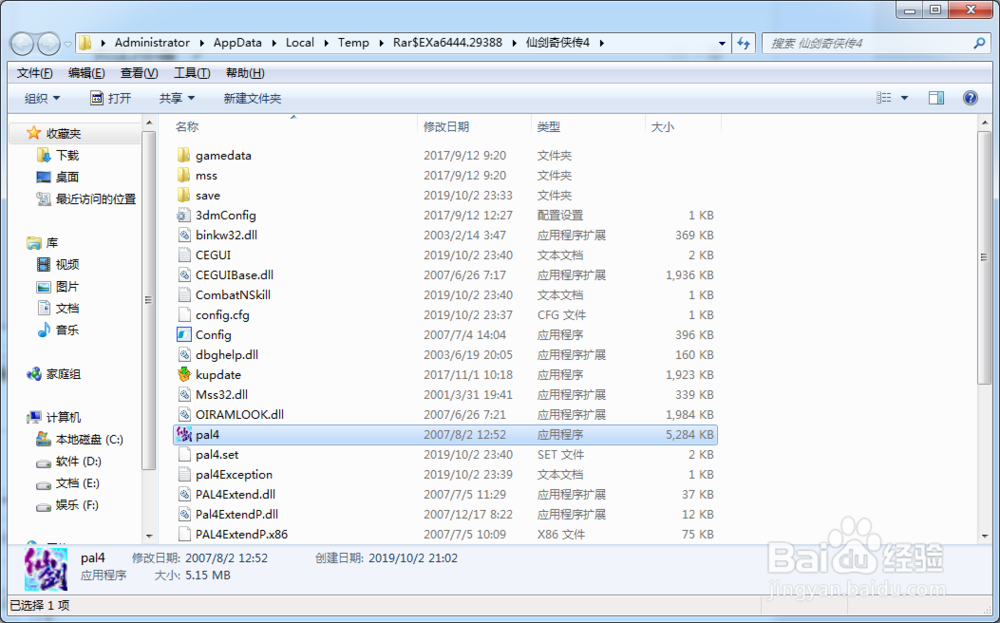The width and height of the screenshot is (1000, 623).
Task: Go back with the back arrow
Action: tap(22, 43)
